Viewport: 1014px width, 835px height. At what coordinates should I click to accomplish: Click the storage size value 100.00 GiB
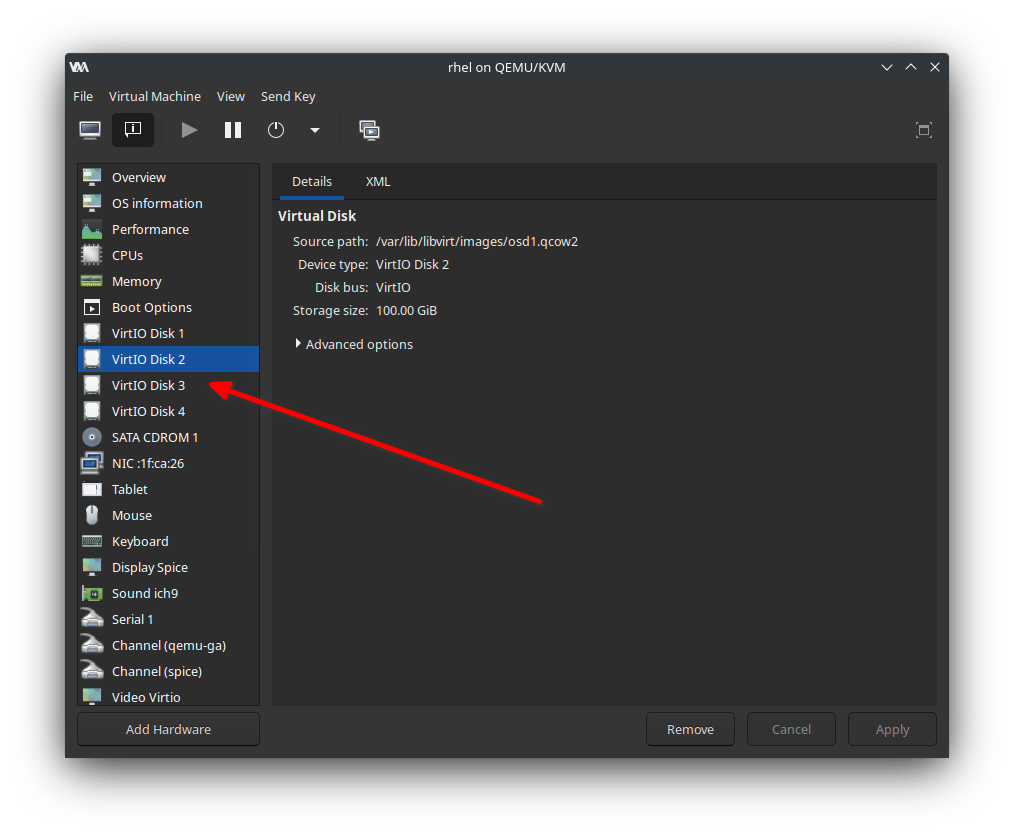pyautogui.click(x=406, y=310)
